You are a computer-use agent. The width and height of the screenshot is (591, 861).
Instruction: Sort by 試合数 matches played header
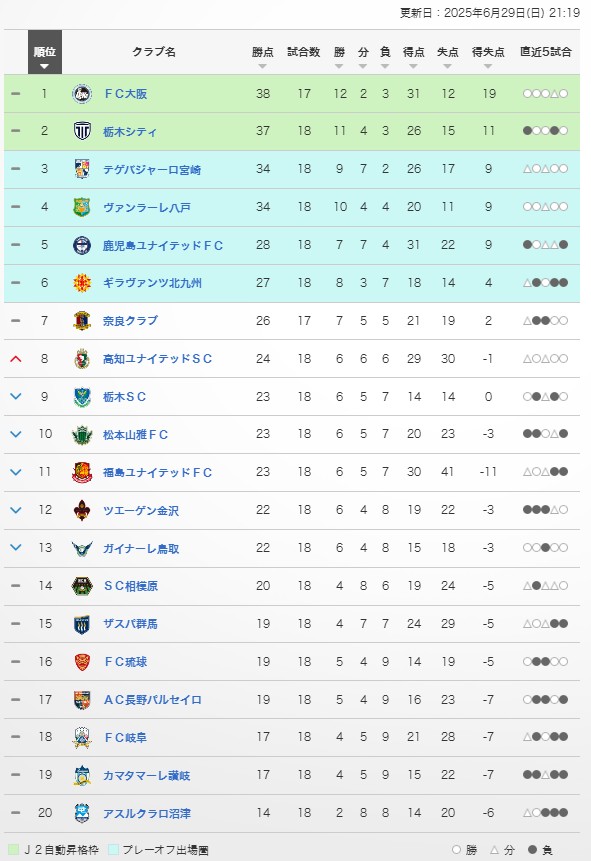(304, 52)
